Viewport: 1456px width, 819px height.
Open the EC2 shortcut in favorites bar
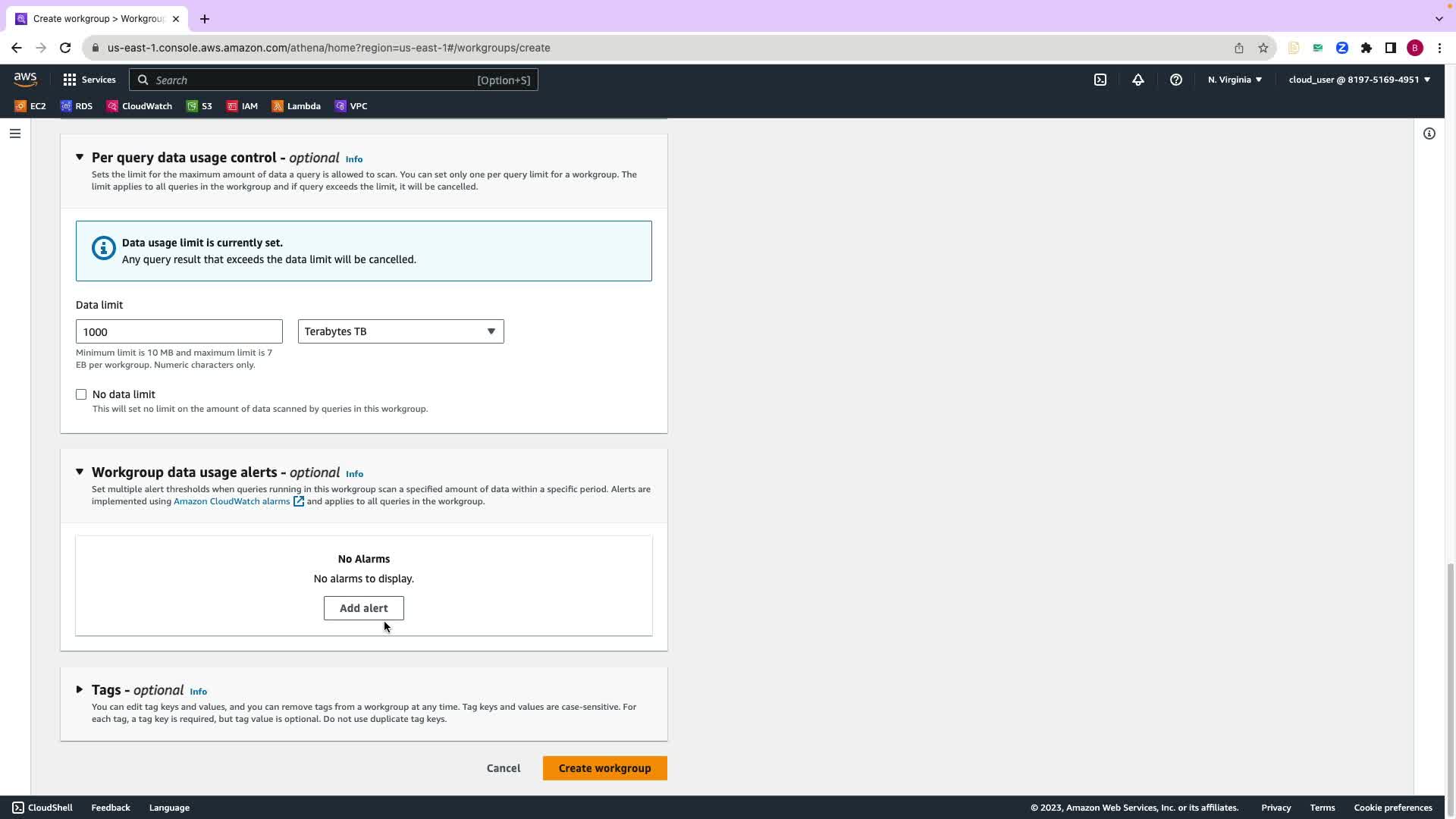[30, 106]
